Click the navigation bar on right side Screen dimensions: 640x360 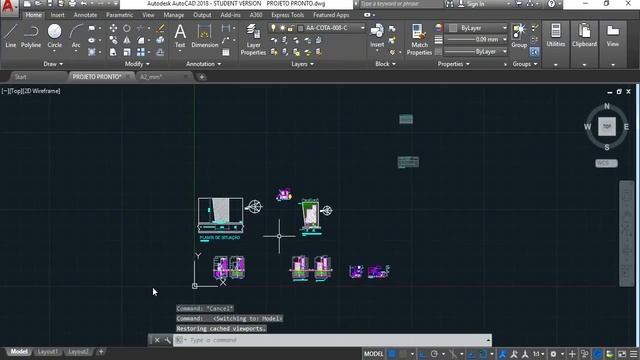pos(627,233)
